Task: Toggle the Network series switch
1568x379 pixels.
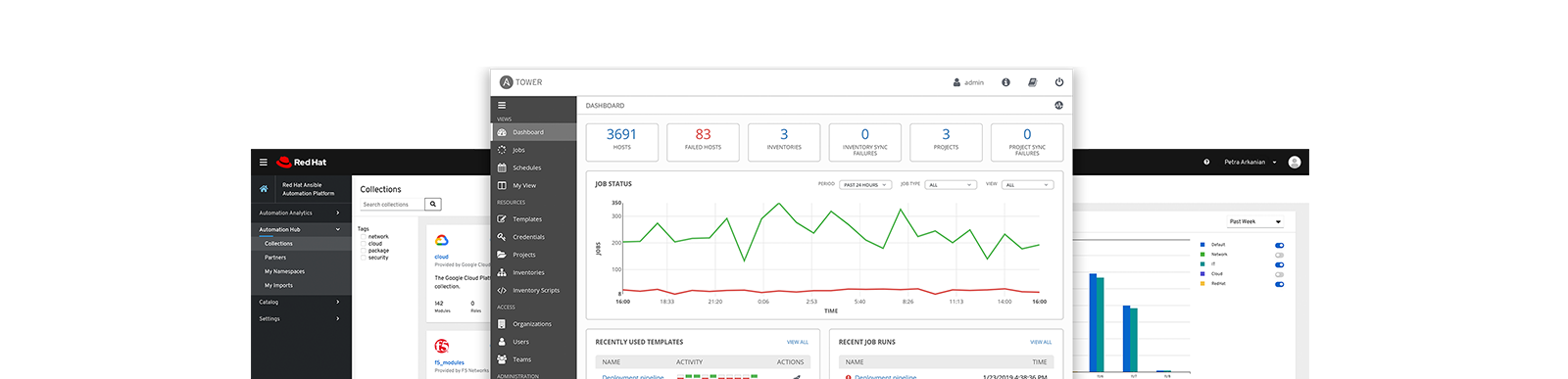Action: [1279, 255]
